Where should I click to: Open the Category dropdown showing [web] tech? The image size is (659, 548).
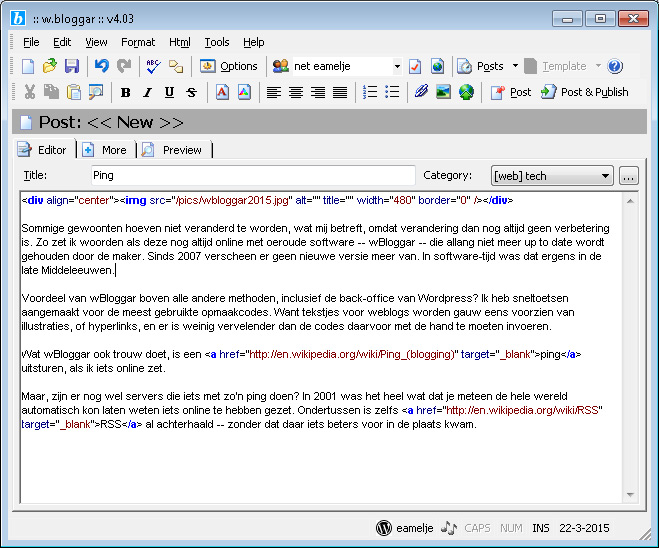point(552,176)
